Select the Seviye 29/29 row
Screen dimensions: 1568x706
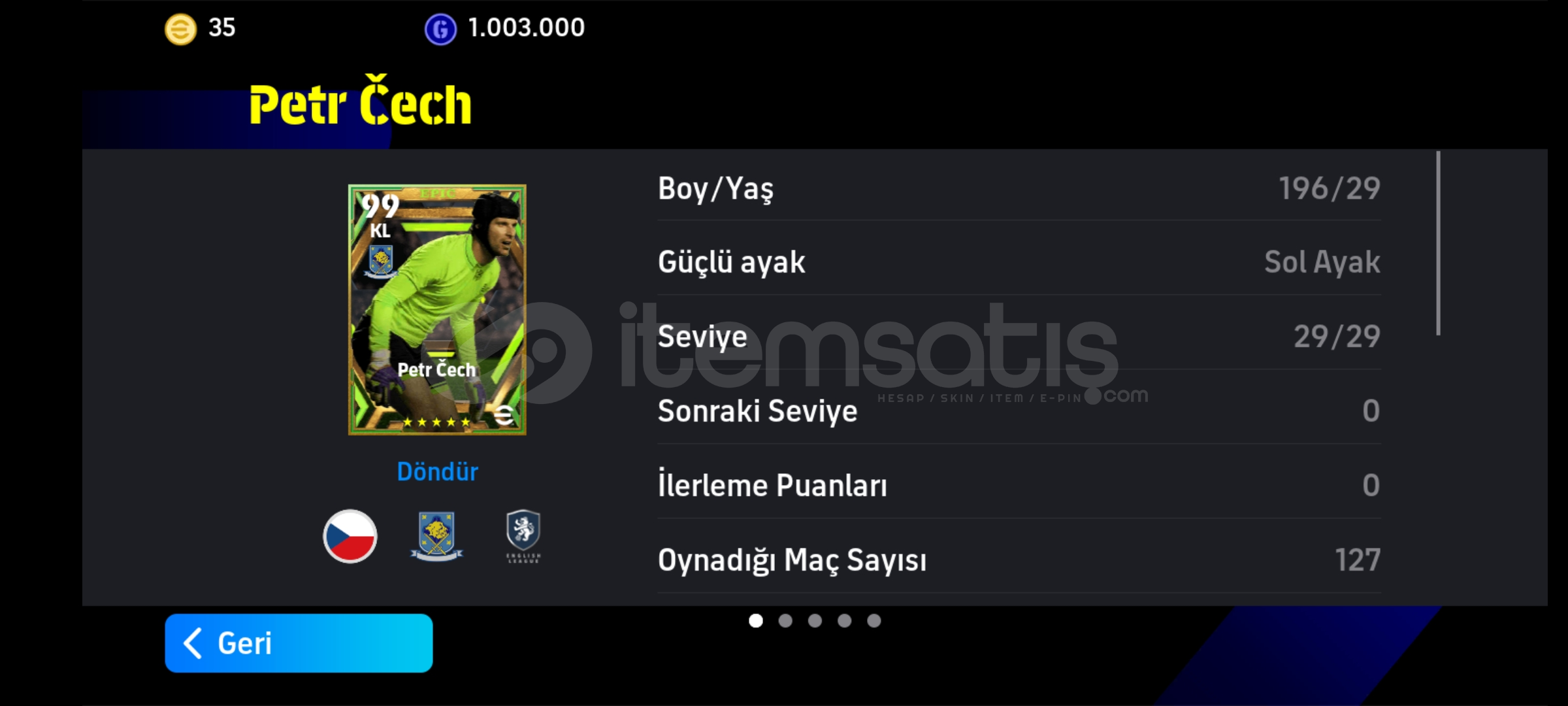point(1019,337)
